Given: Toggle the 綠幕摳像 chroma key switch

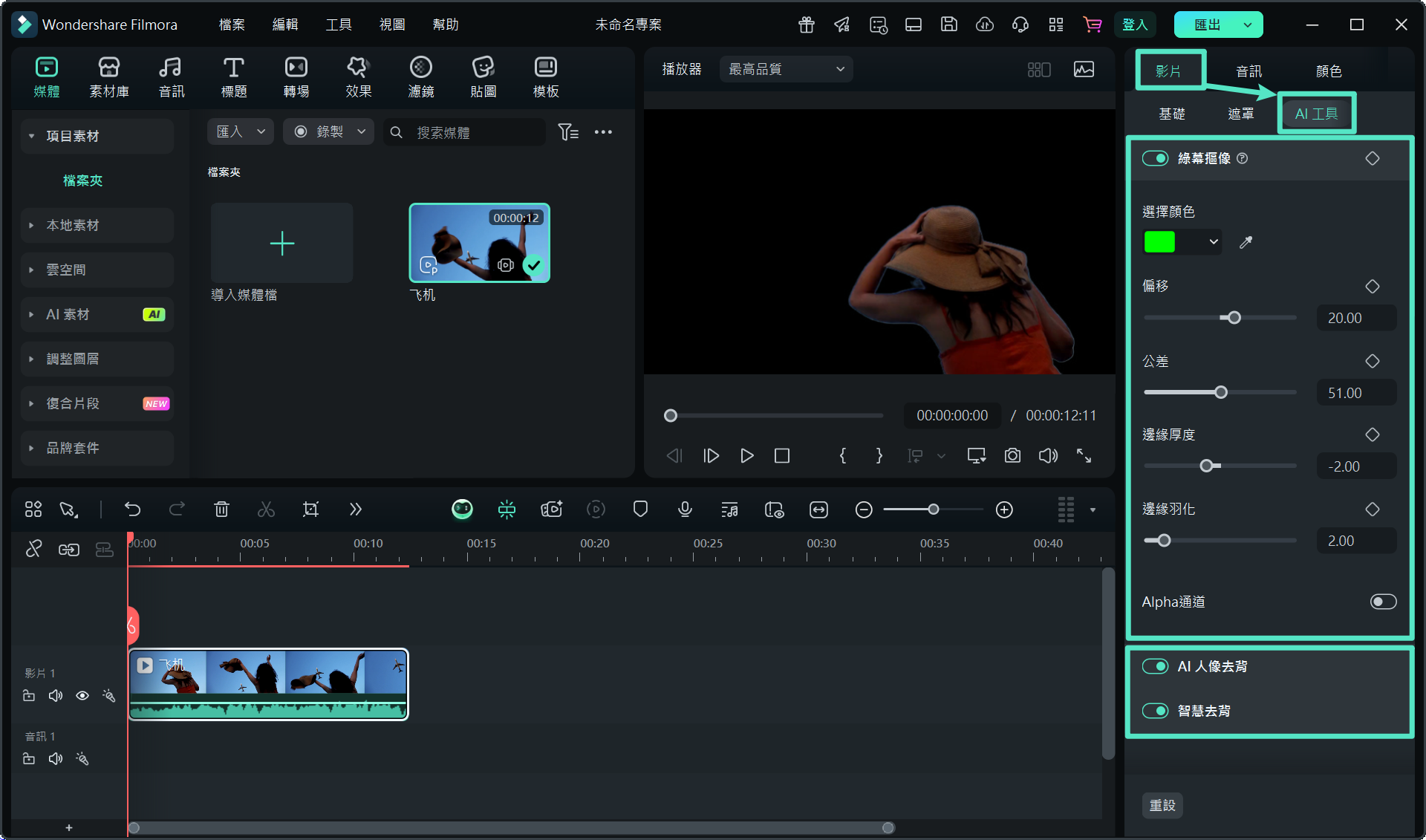Looking at the screenshot, I should pyautogui.click(x=1155, y=158).
